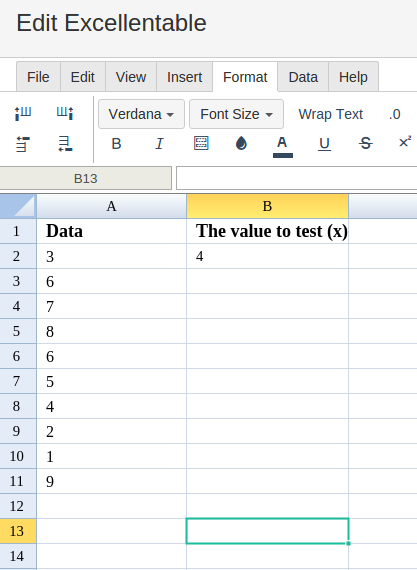This screenshot has width=417, height=570.
Task: Switch to the Insert tab
Action: click(184, 77)
